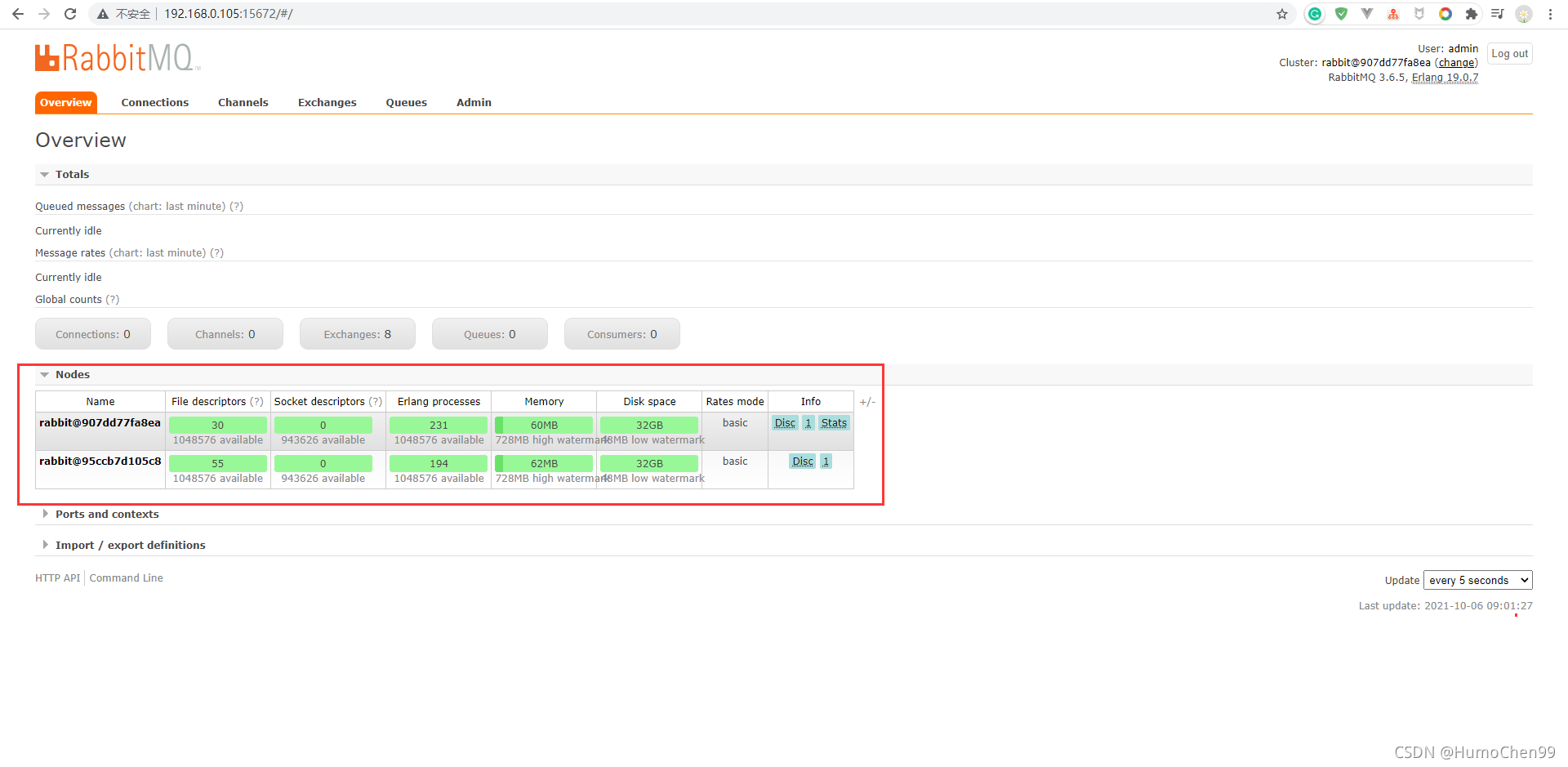Click the colorful circle extension icon
The image size is (1568, 767).
(x=1445, y=14)
